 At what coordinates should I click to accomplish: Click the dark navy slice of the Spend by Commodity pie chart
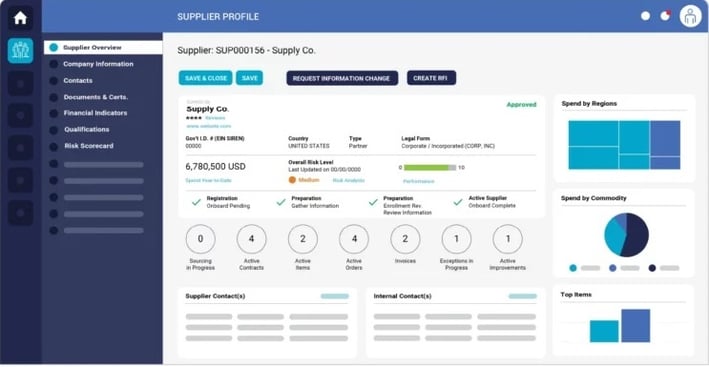pos(637,235)
